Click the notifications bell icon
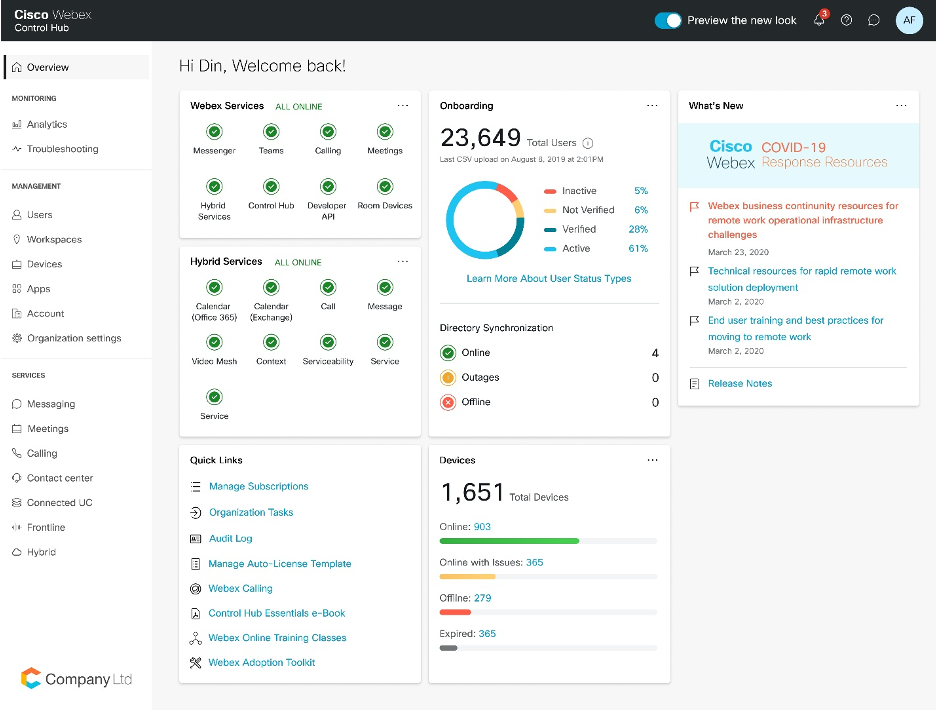Screen dimensions: 936x710 [x=820, y=20]
